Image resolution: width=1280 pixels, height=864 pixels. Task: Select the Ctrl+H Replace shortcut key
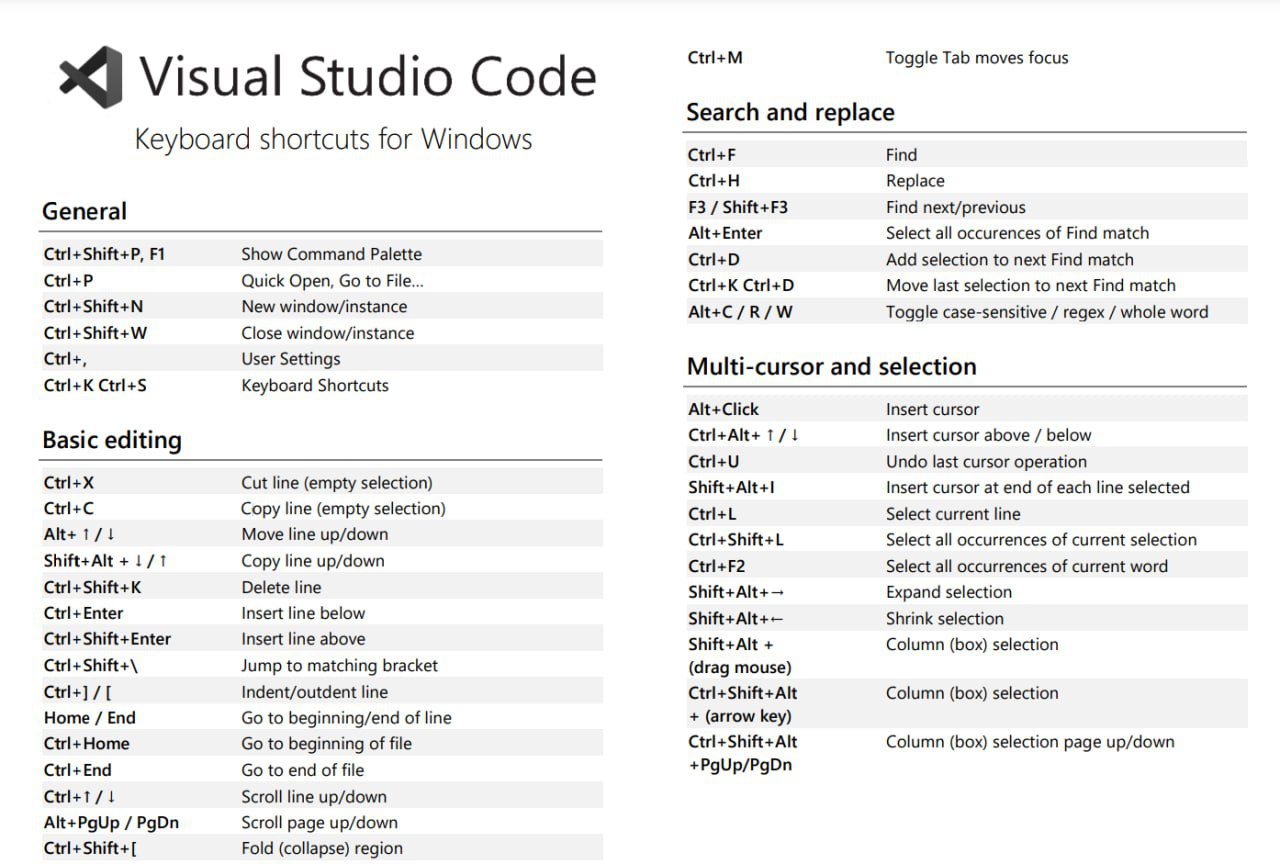[713, 181]
